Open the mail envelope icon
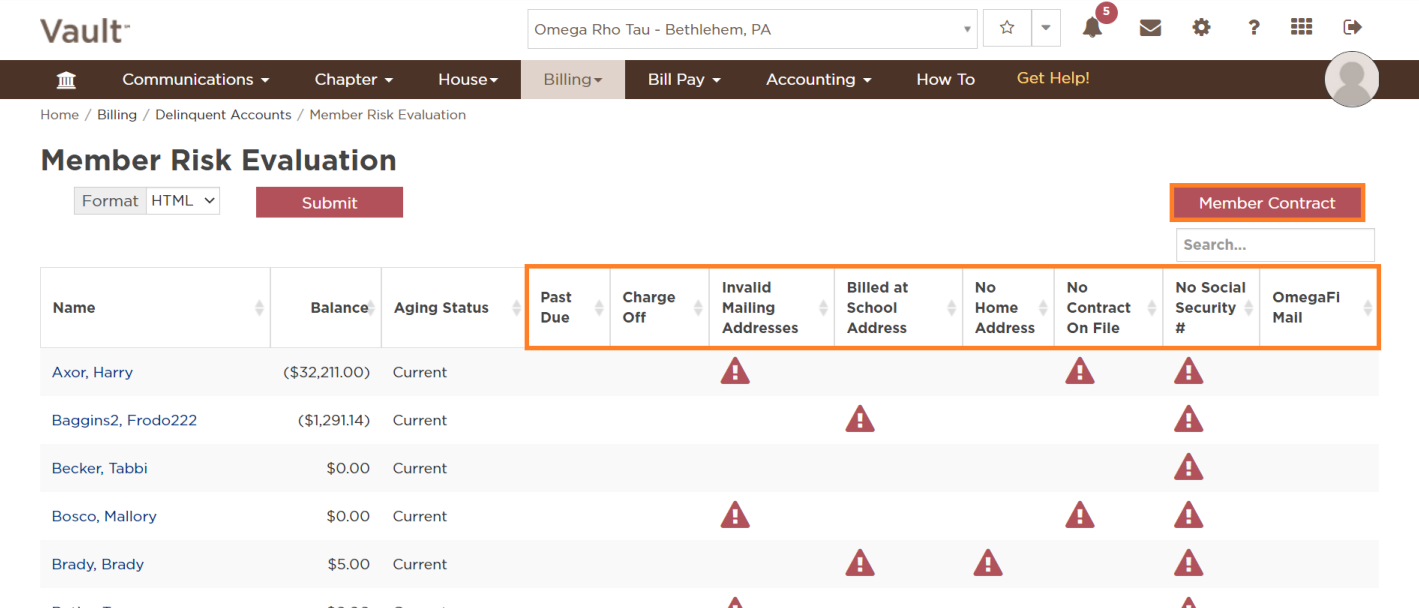 [1150, 28]
